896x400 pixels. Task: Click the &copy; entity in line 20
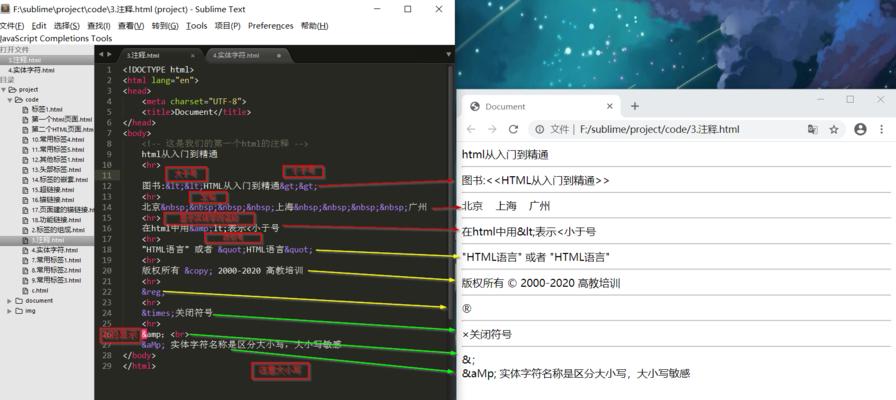point(198,271)
